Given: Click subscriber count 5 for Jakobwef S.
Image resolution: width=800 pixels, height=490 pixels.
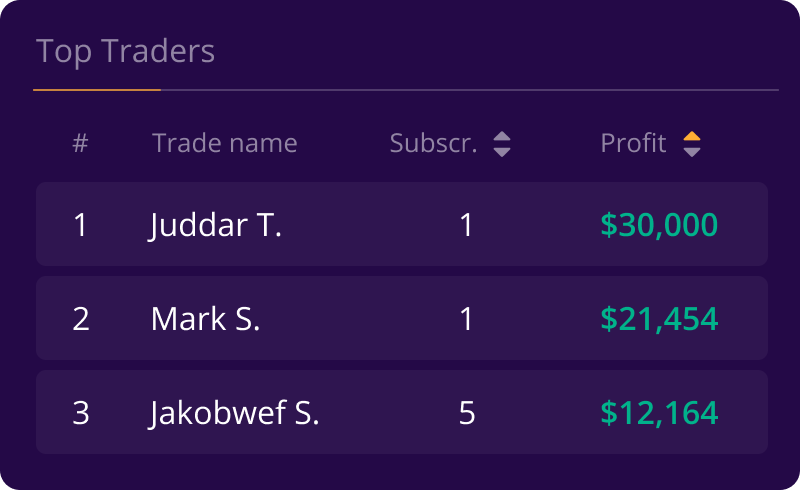Looking at the screenshot, I should (x=467, y=413).
